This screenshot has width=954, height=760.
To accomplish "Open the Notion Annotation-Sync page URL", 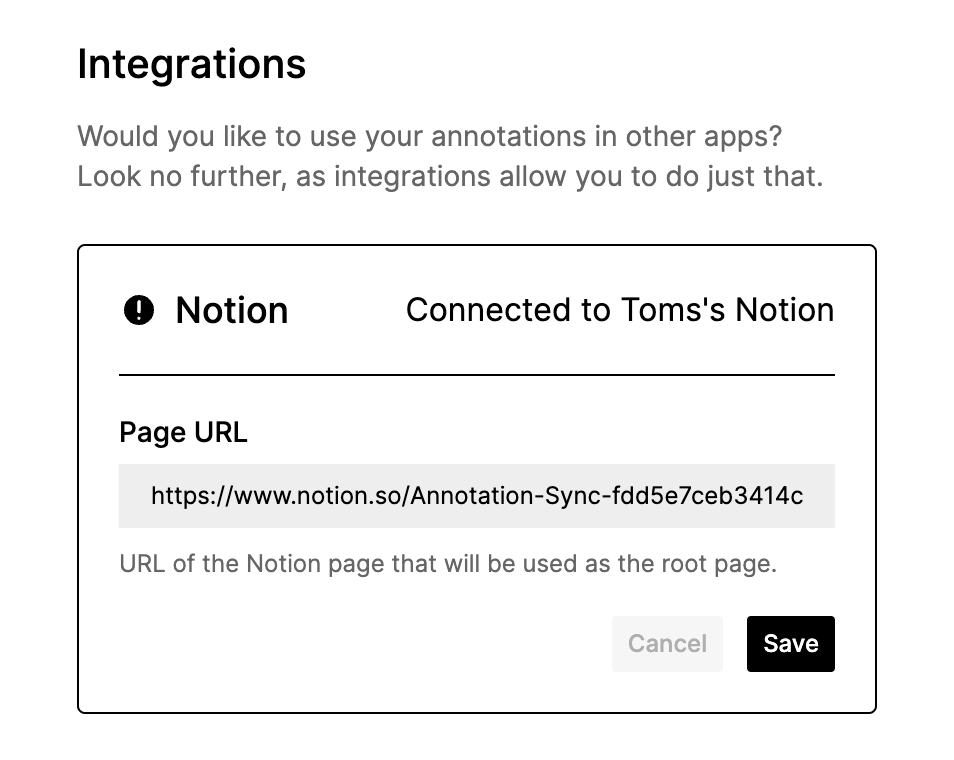I will (477, 496).
